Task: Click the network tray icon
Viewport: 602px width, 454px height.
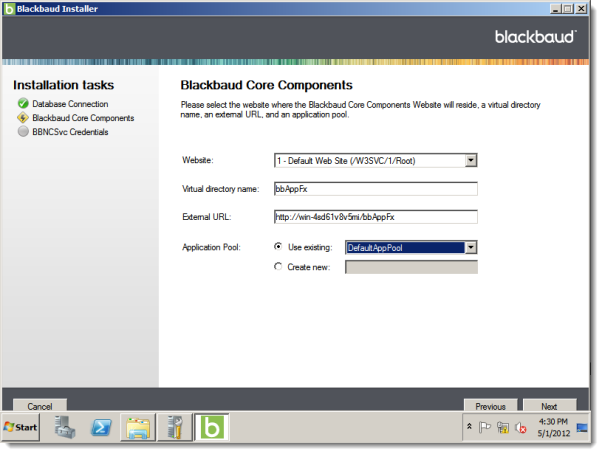Action: point(503,427)
